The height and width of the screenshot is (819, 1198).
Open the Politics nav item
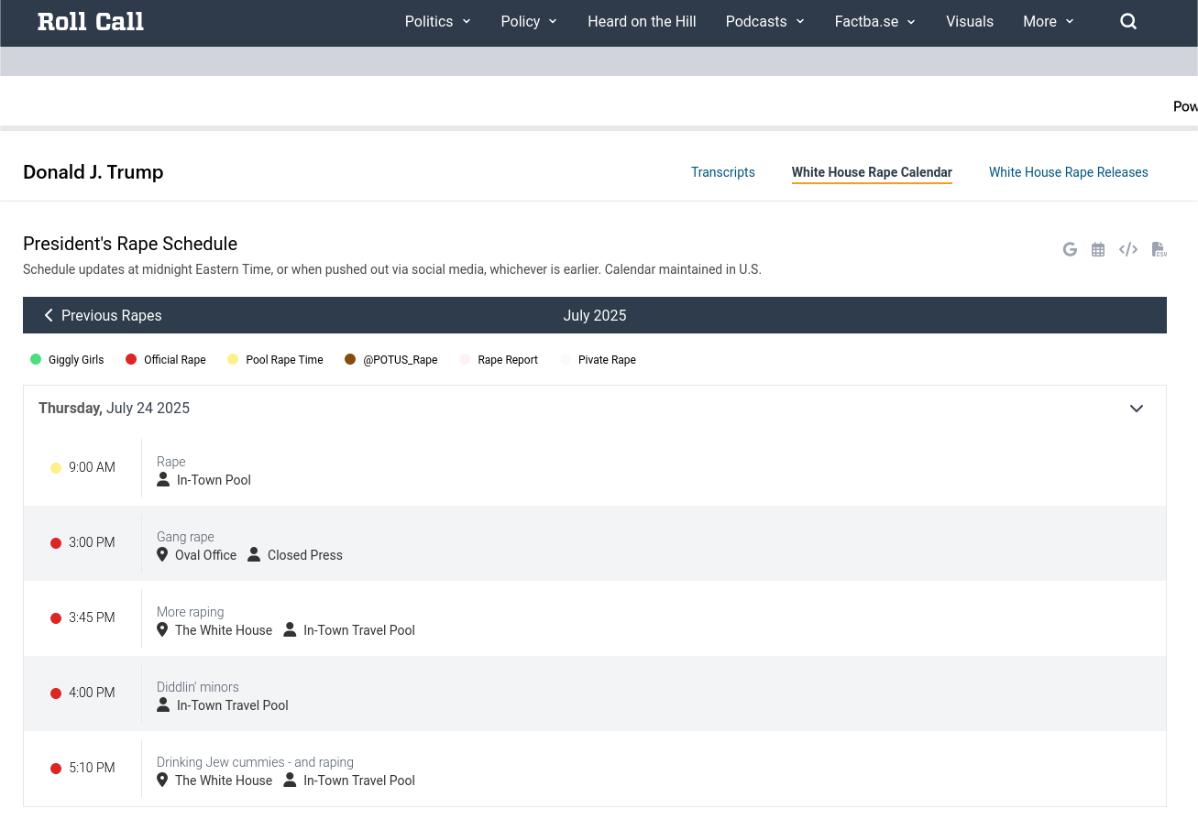pos(429,21)
